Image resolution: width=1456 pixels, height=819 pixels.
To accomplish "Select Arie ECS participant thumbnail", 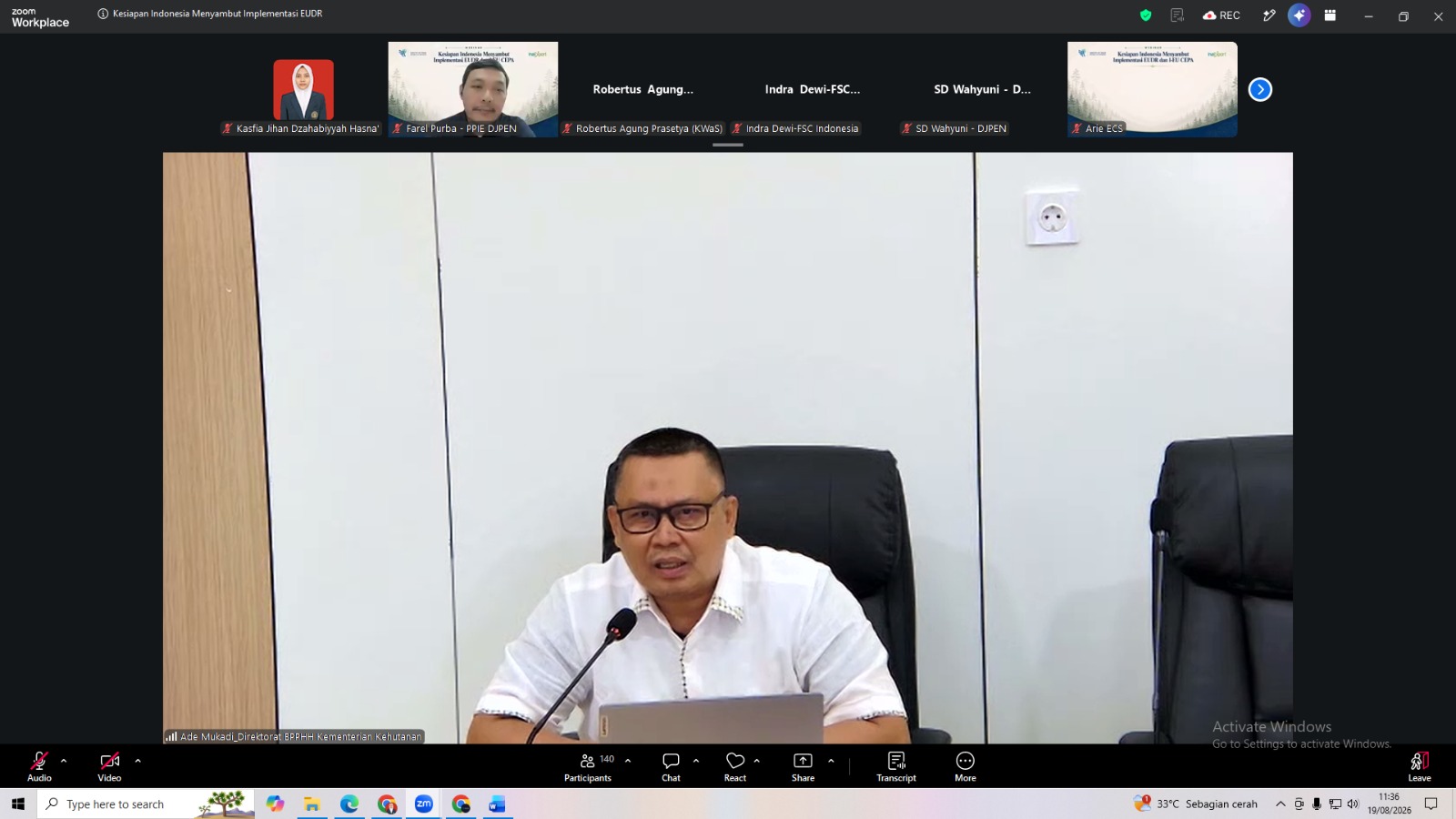I will coord(1152,89).
